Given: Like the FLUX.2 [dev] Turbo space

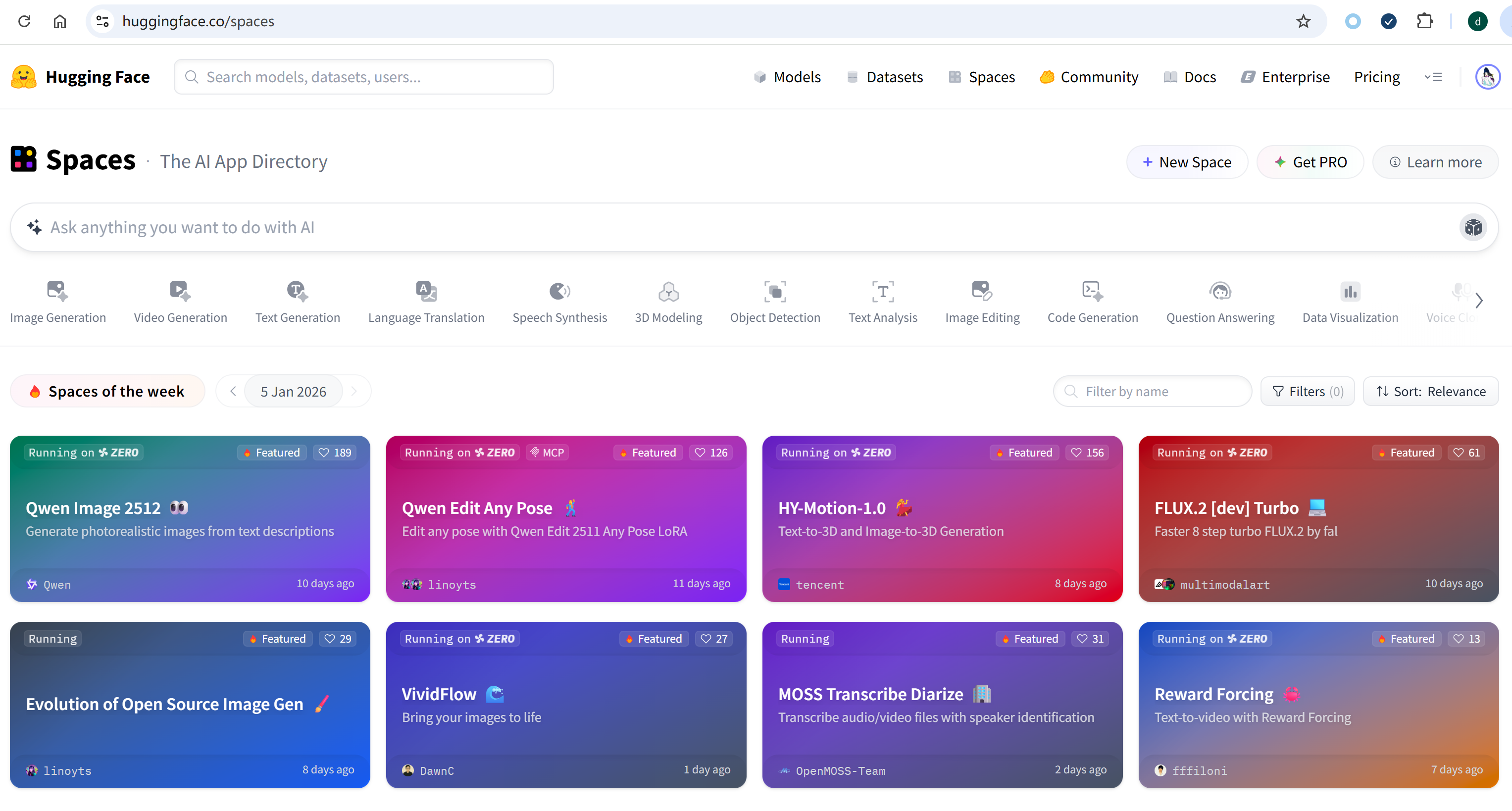Looking at the screenshot, I should pos(1466,453).
